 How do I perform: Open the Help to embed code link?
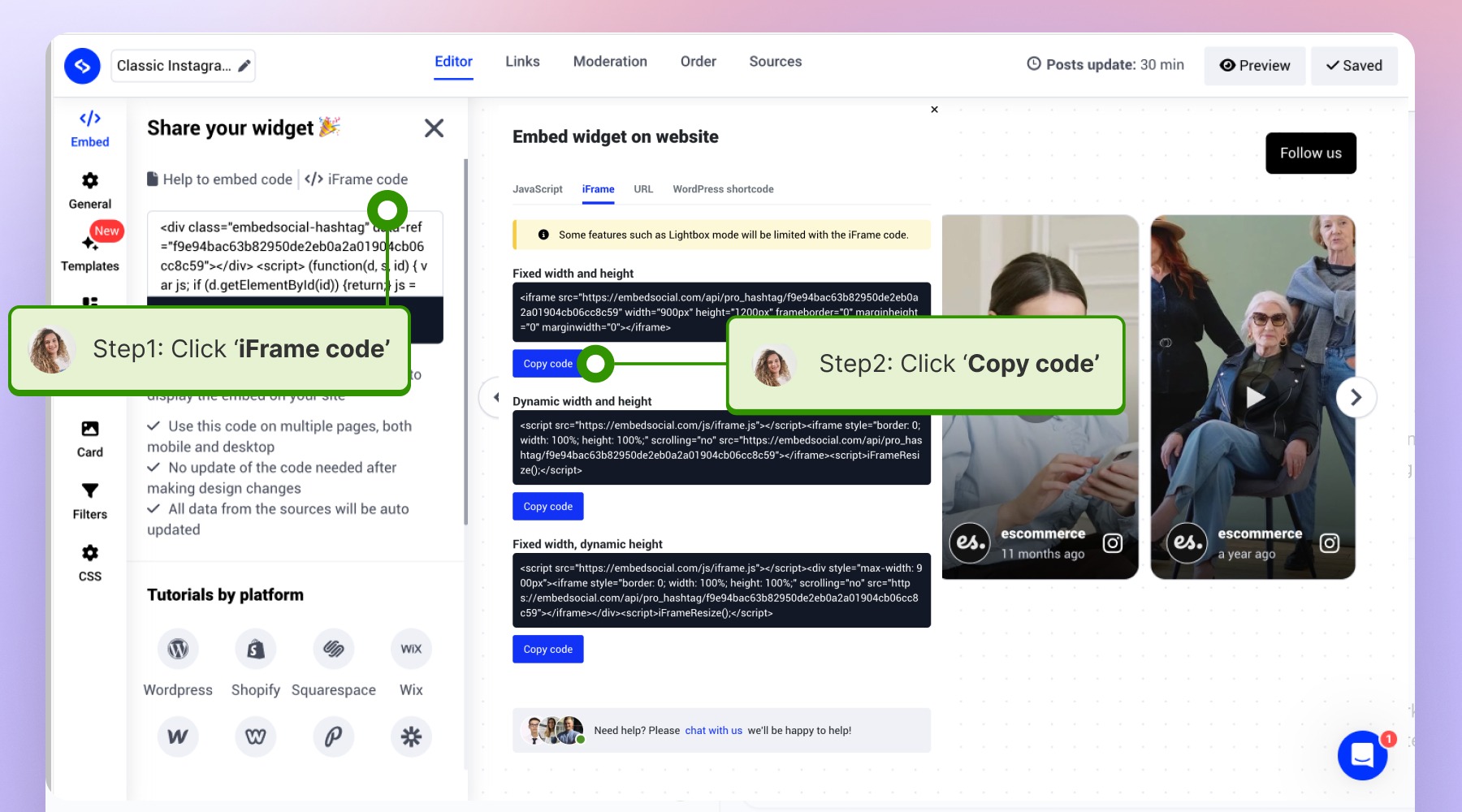[x=219, y=179]
